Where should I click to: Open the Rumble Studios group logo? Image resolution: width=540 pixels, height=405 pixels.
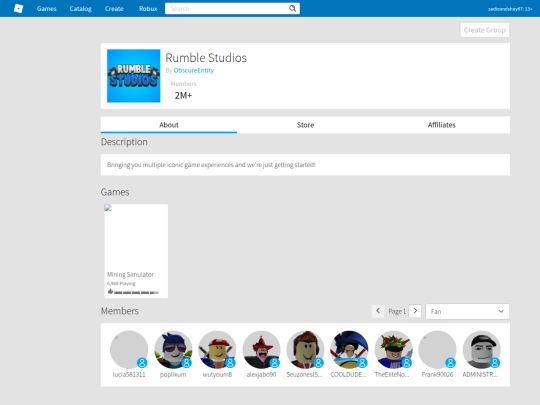[x=134, y=76]
